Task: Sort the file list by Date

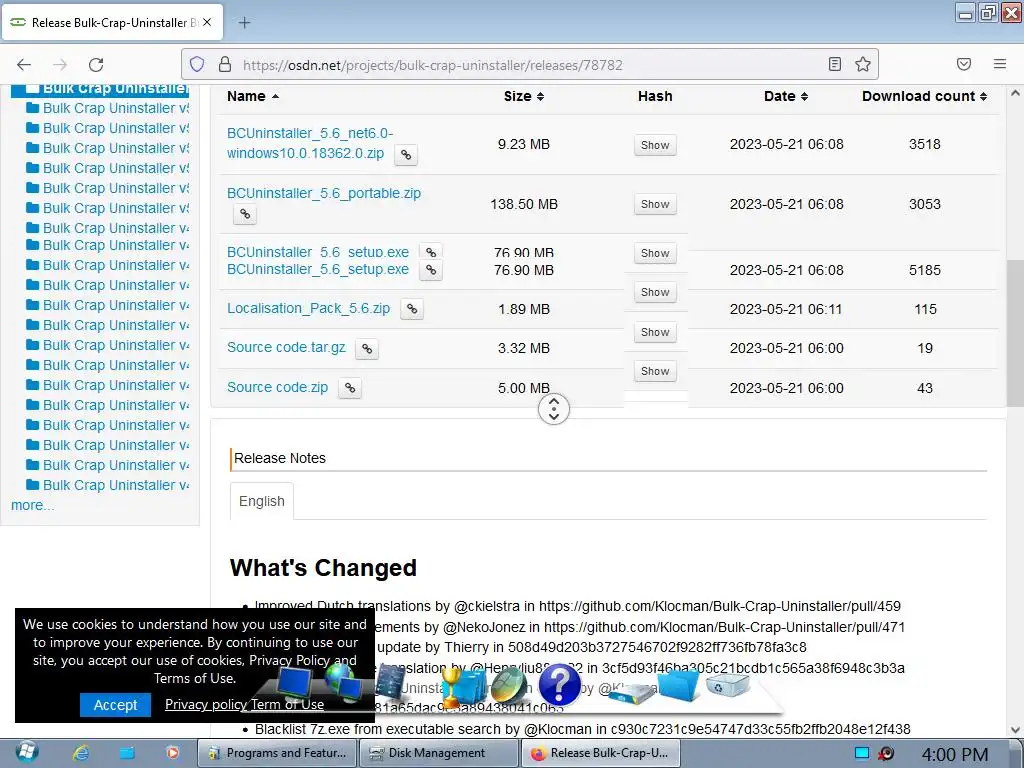Action: pyautogui.click(x=786, y=96)
